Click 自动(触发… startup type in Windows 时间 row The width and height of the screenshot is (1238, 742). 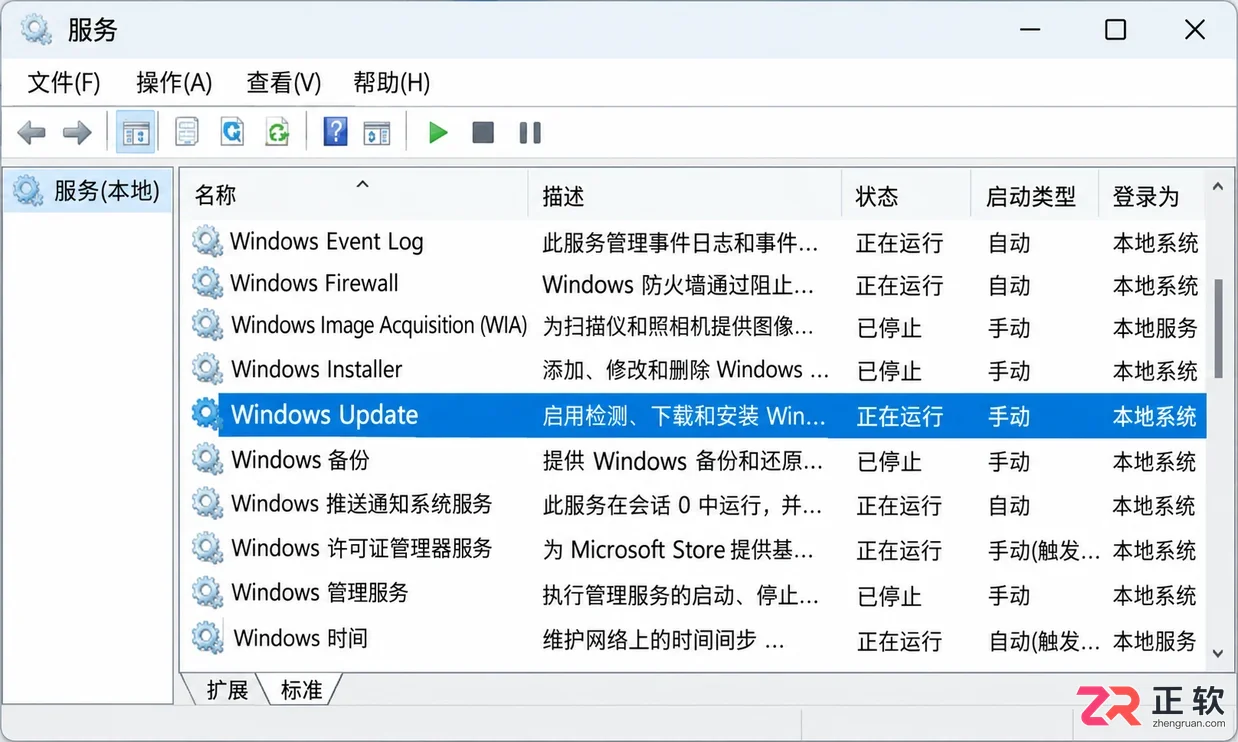click(x=1044, y=640)
